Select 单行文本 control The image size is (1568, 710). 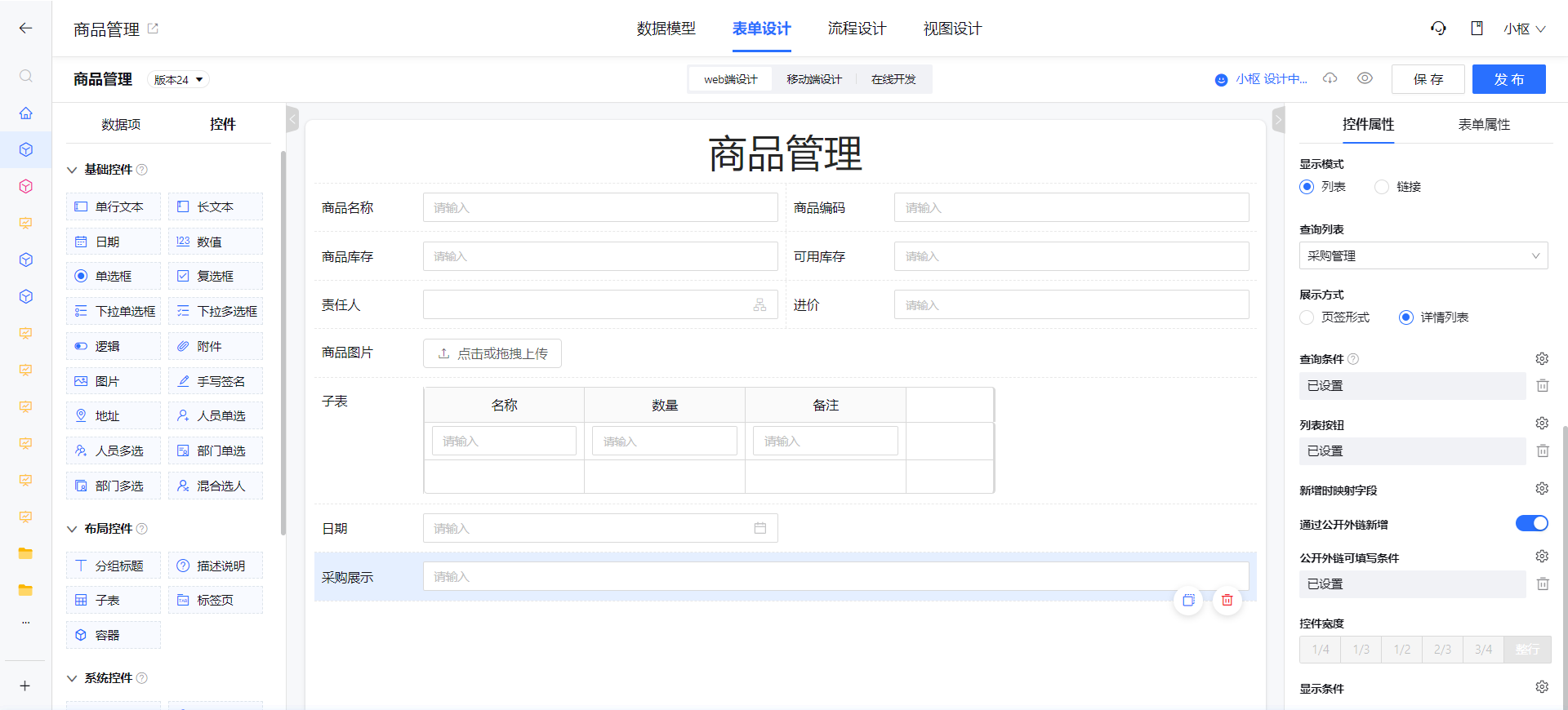pos(114,206)
